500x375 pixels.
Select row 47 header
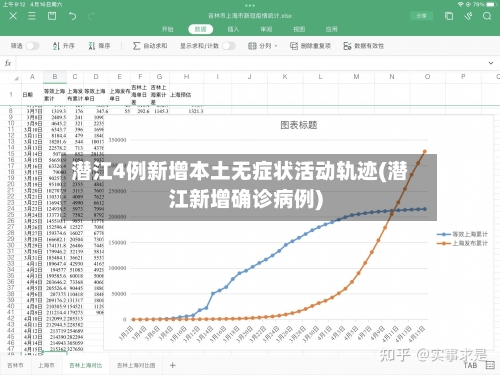[11, 349]
